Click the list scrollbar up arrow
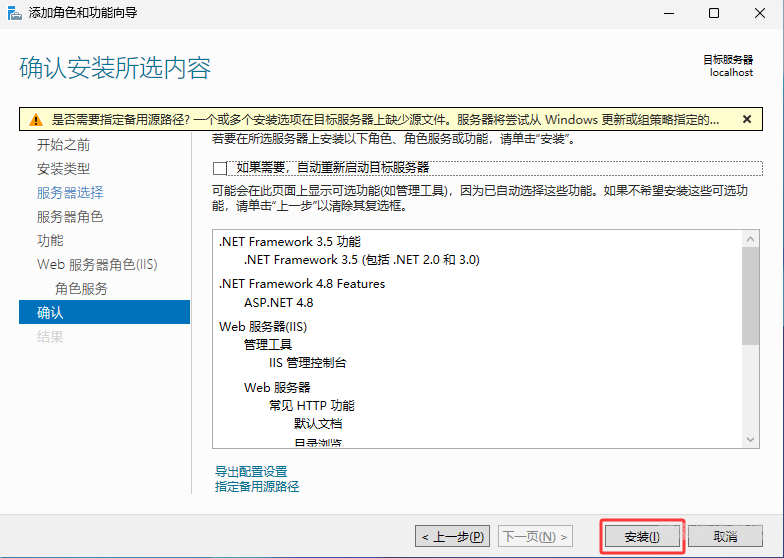 750,239
